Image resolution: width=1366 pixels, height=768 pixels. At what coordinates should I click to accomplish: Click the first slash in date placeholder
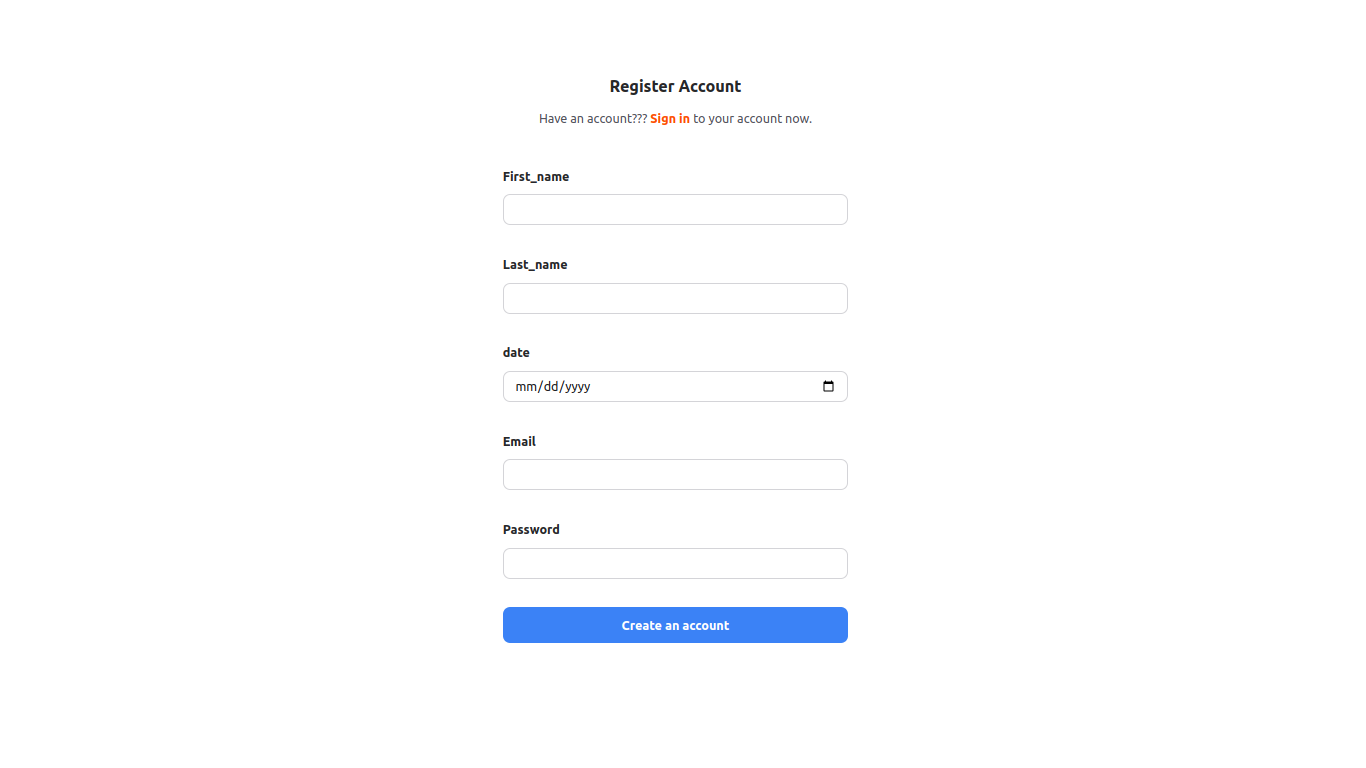pos(540,387)
